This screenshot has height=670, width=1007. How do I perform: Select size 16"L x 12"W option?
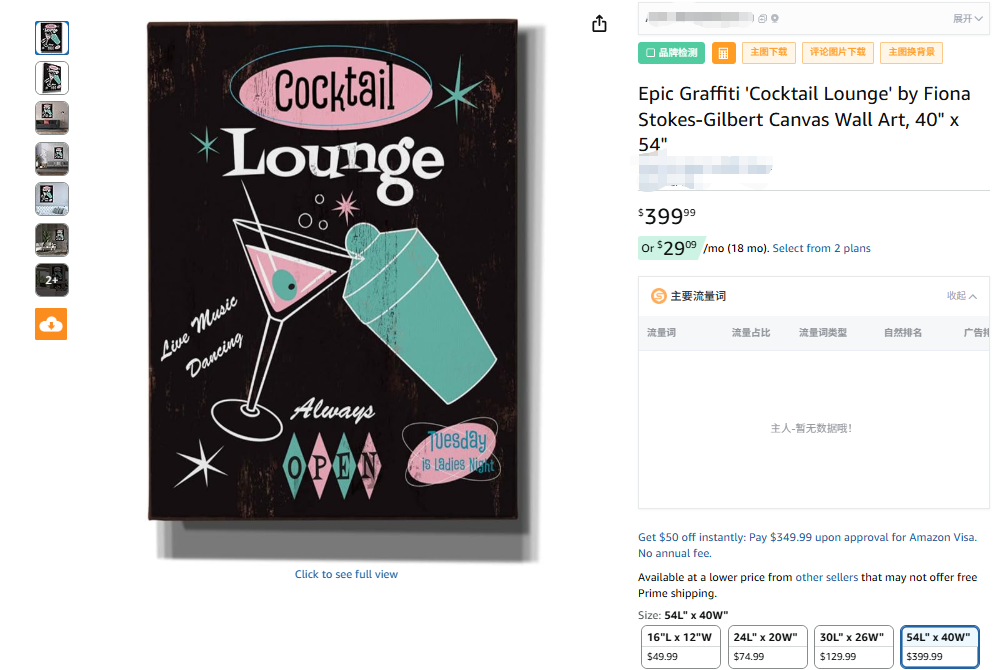point(680,646)
